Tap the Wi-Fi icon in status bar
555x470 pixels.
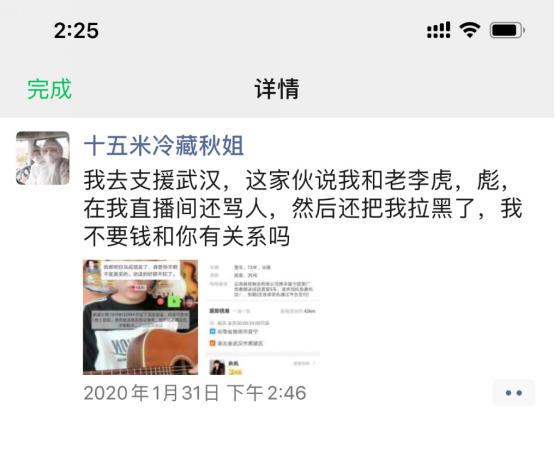(x=470, y=30)
